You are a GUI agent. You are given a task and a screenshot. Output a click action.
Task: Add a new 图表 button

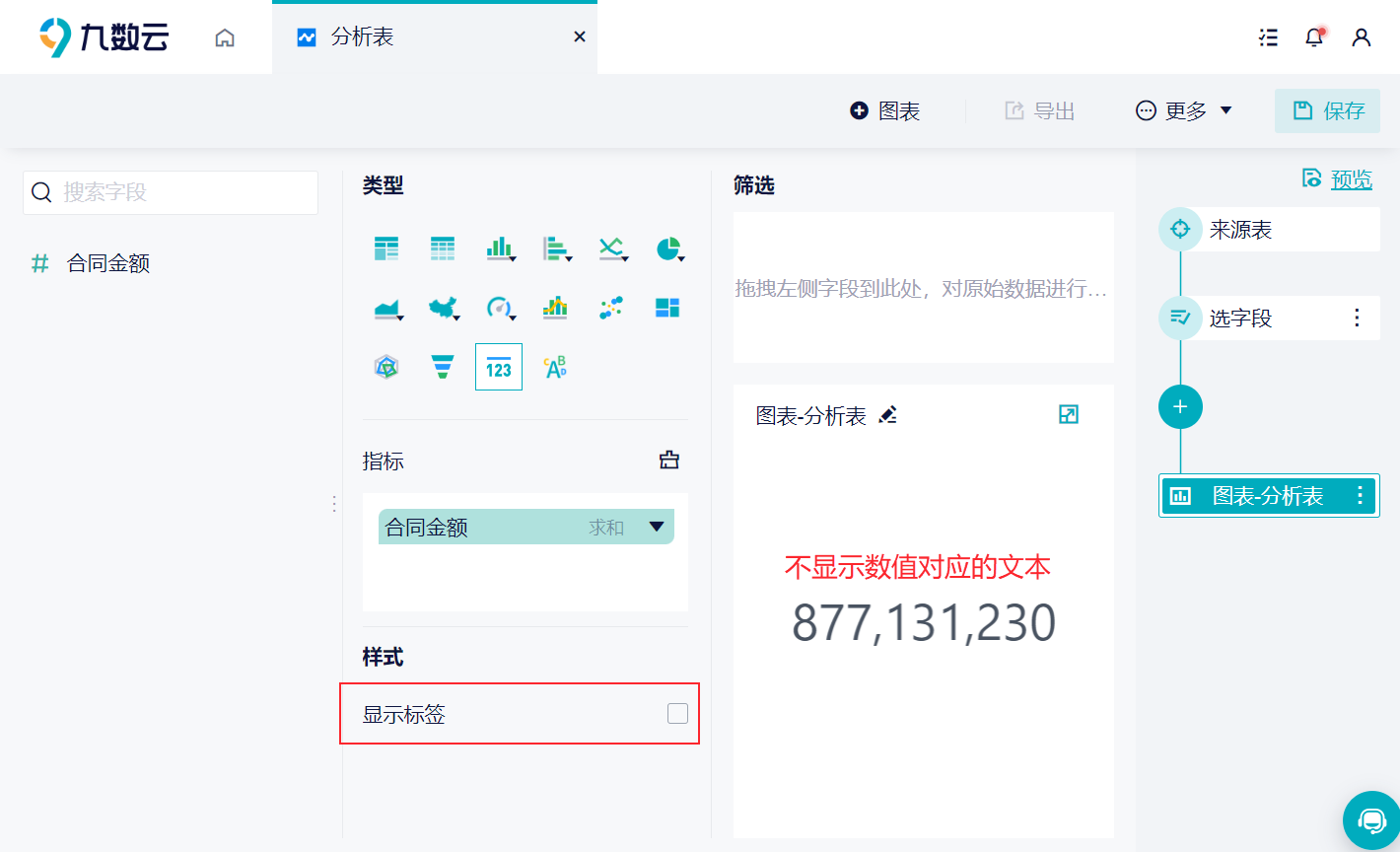885,110
